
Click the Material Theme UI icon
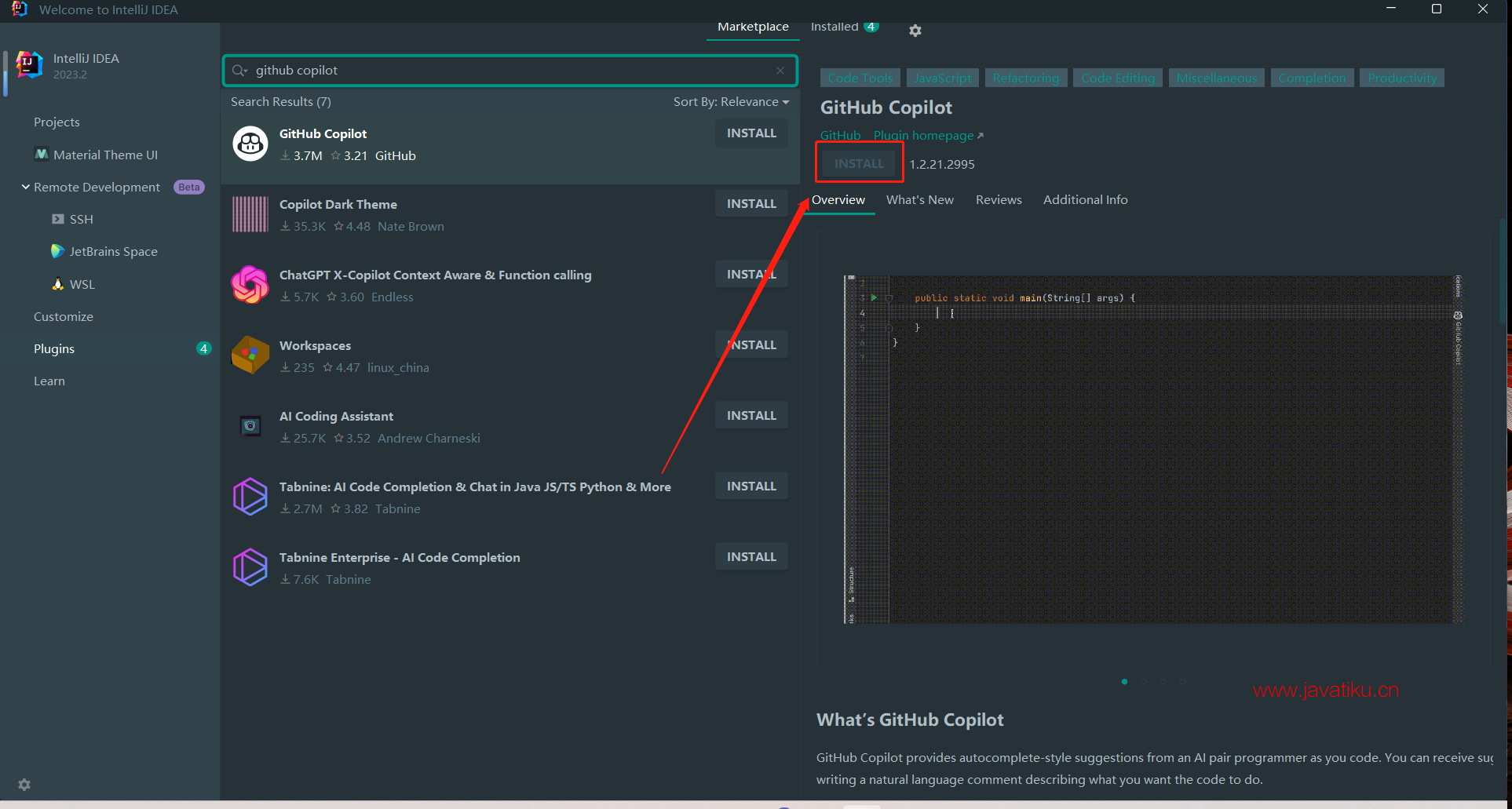(42, 155)
